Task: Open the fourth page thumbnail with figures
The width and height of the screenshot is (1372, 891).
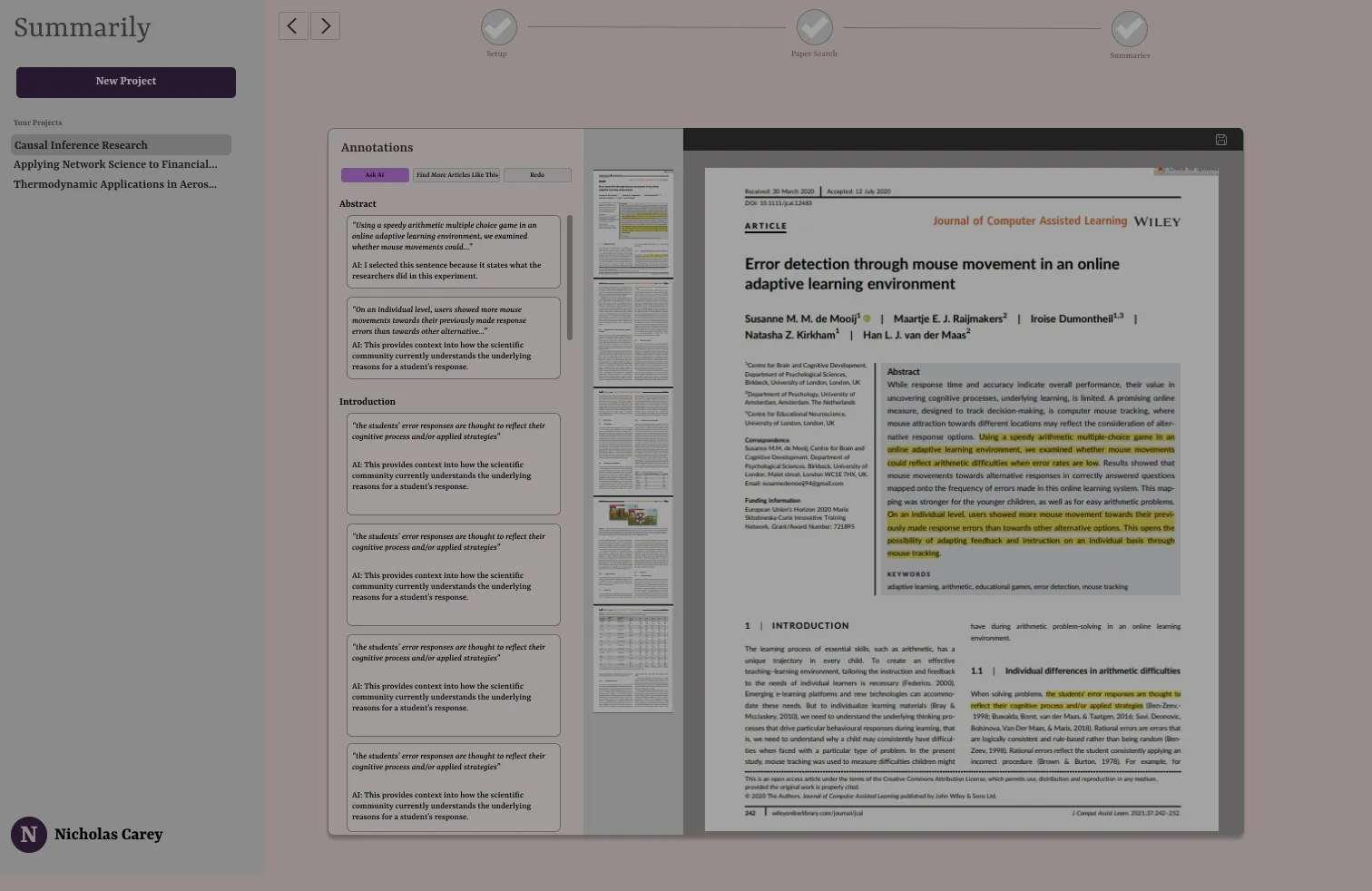Action: (x=632, y=550)
